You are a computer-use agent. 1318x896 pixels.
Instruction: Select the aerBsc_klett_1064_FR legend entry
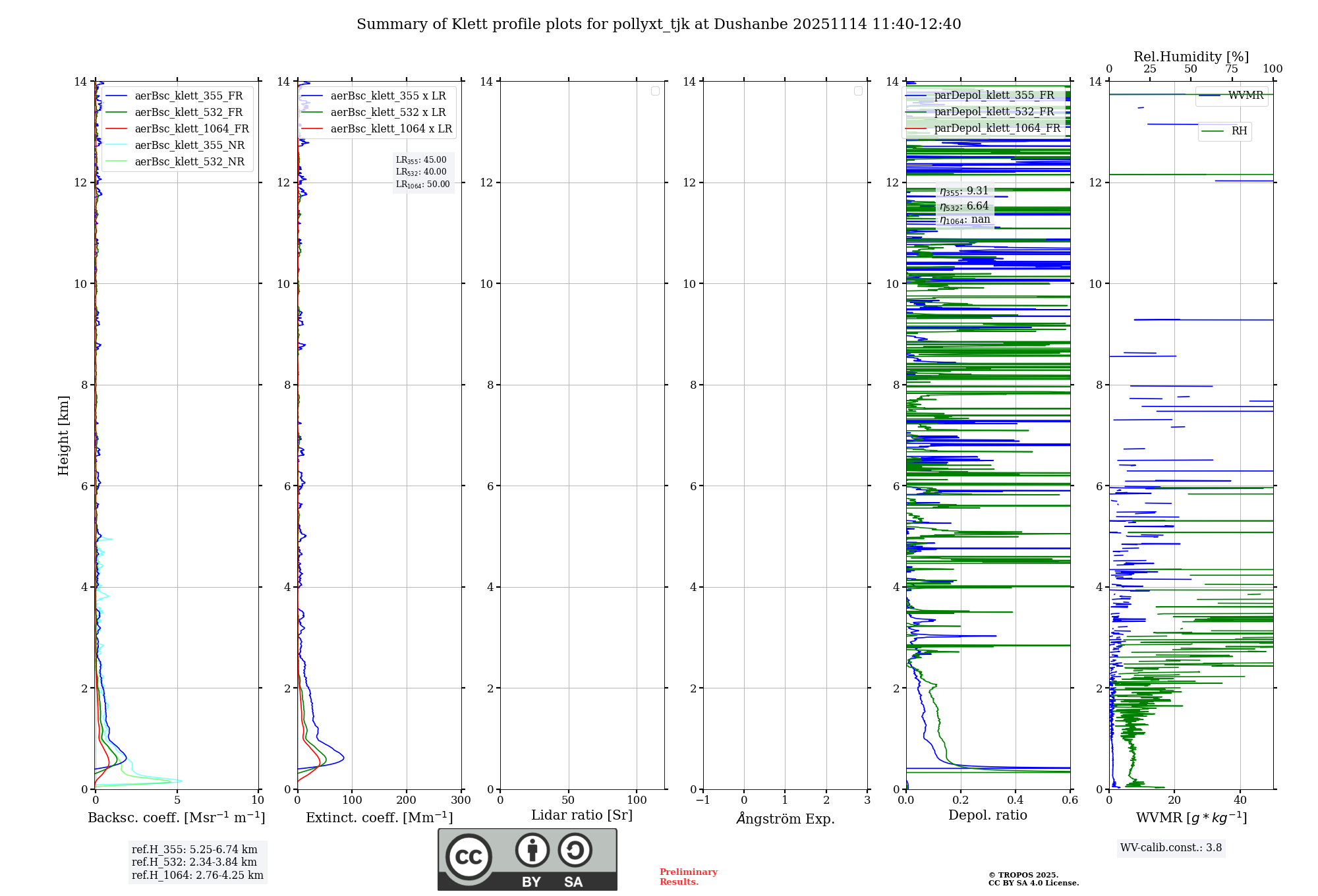(191, 129)
